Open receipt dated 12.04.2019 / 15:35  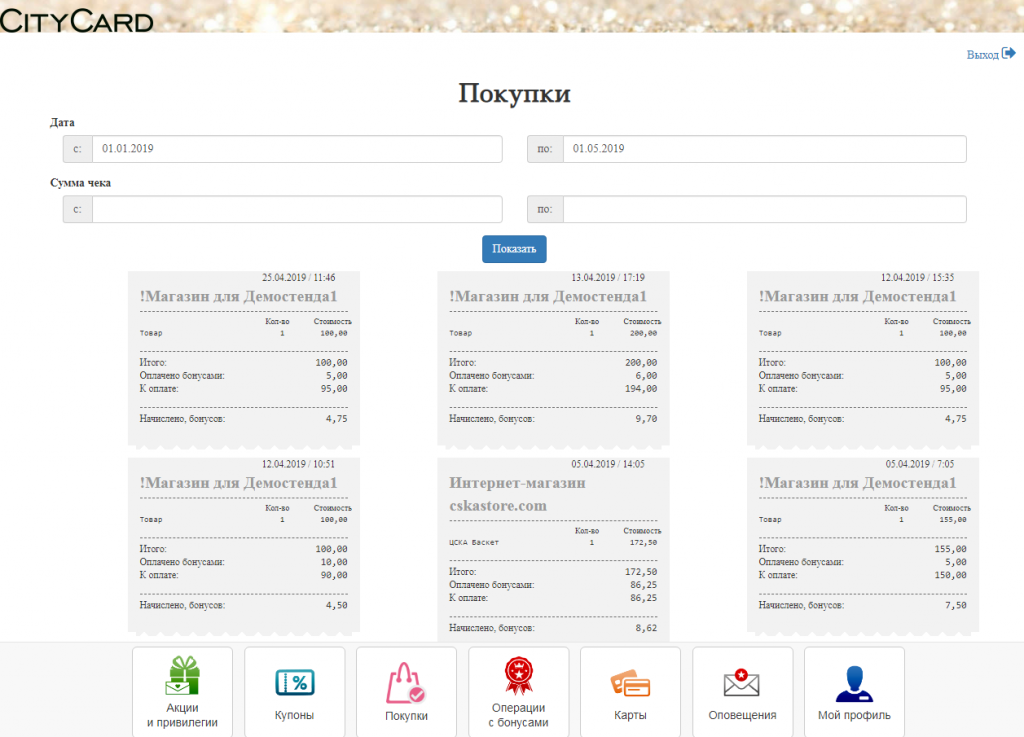(x=863, y=358)
